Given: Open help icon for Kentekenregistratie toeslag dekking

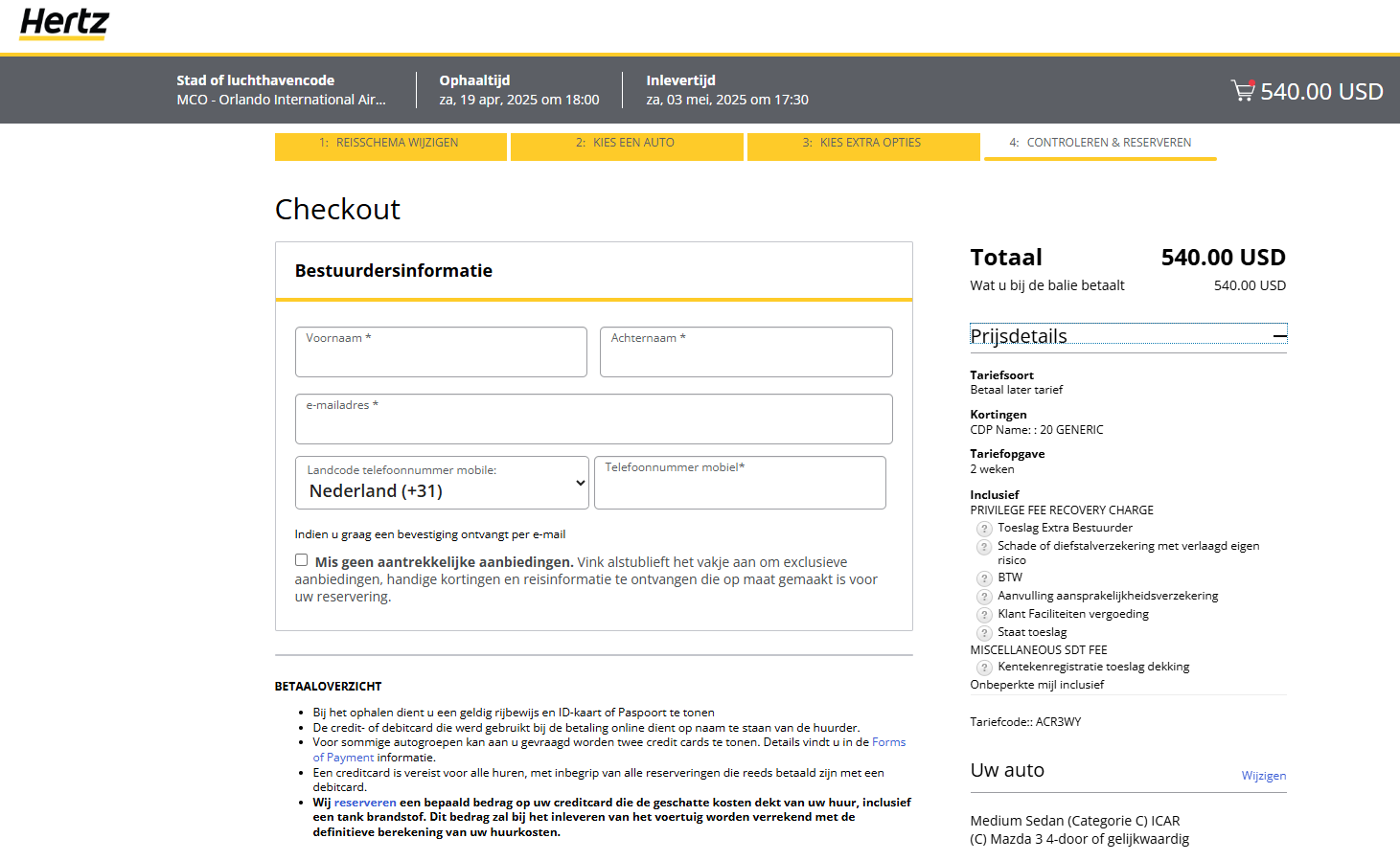Looking at the screenshot, I should [984, 668].
